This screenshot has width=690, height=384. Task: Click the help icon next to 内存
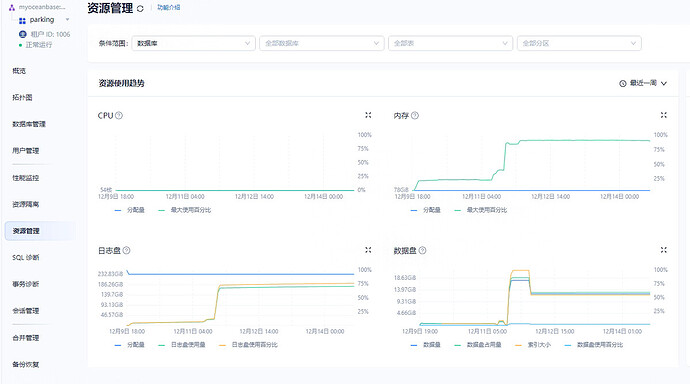pyautogui.click(x=415, y=116)
